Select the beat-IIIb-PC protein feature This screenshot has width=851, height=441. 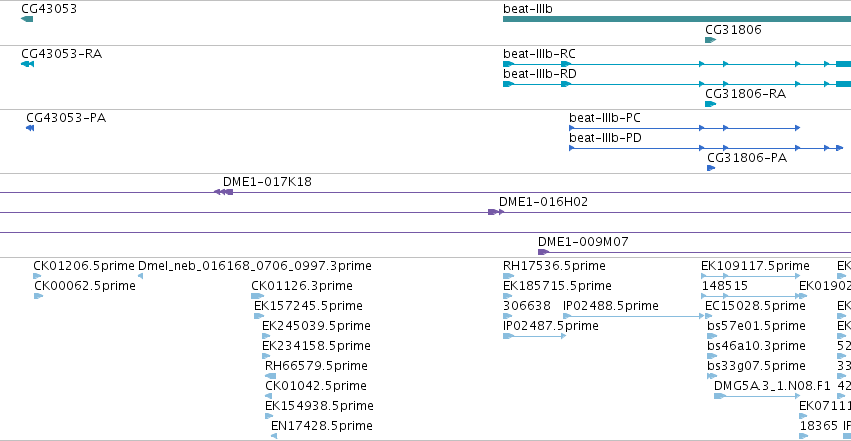[684, 128]
